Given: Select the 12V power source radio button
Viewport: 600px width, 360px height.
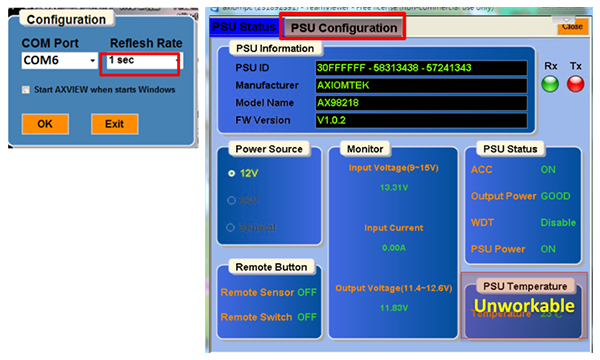Looking at the screenshot, I should tap(231, 173).
